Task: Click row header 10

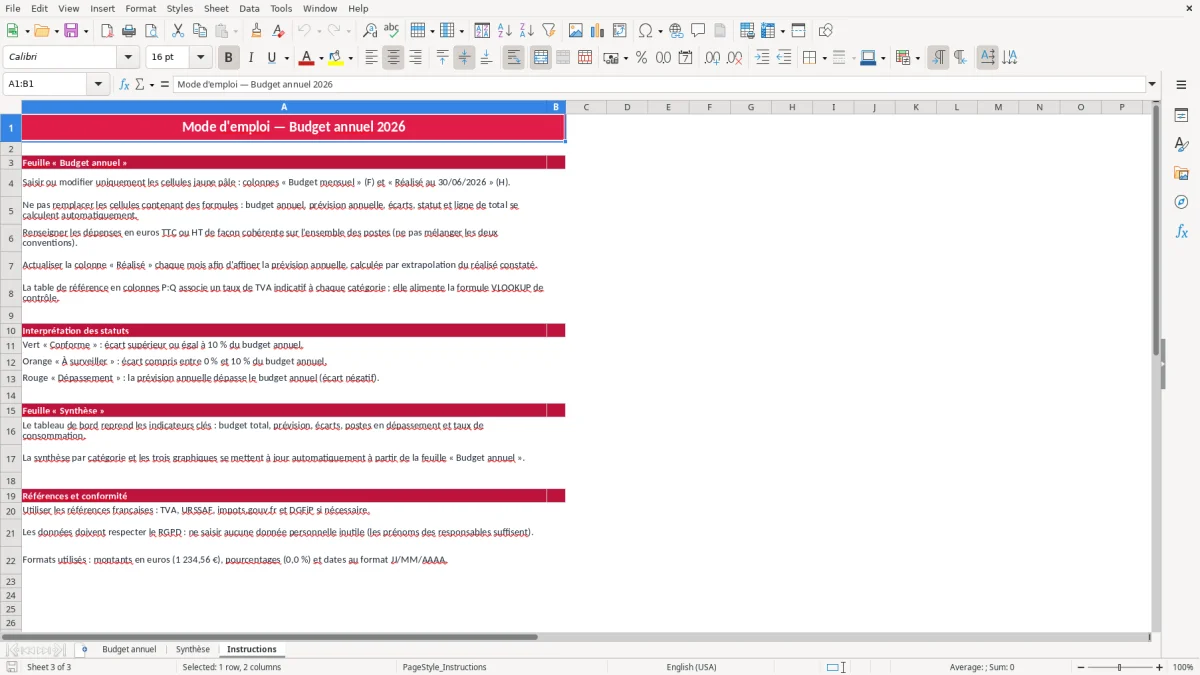Action: [11, 330]
